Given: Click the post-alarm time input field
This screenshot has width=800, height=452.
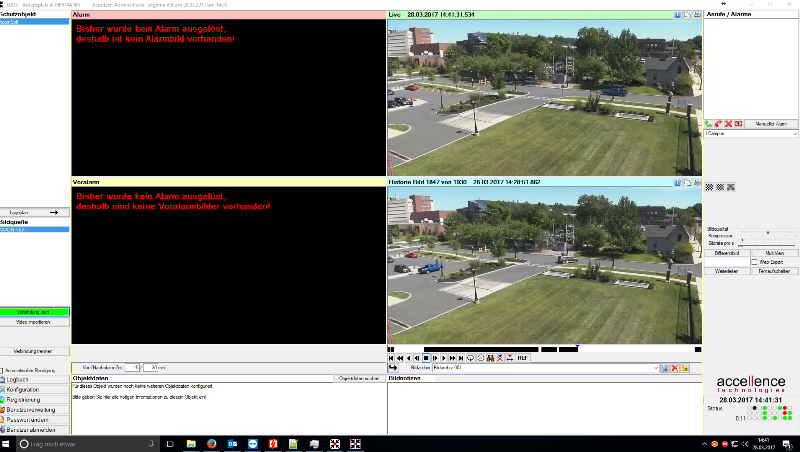Looking at the screenshot, I should [151, 367].
